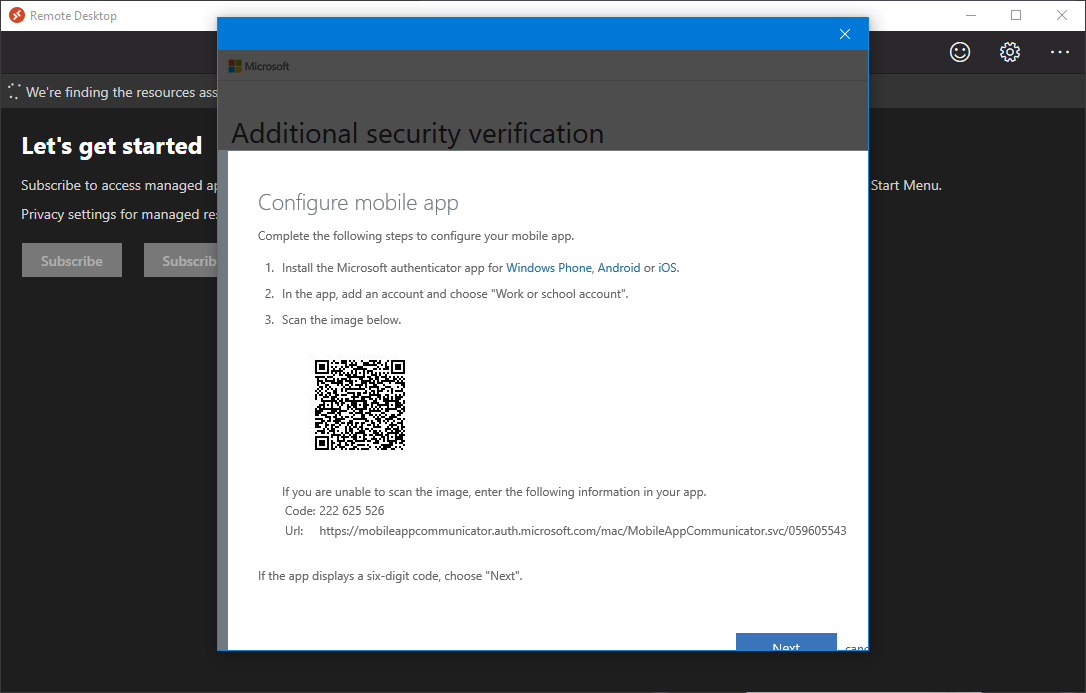Image resolution: width=1086 pixels, height=693 pixels.
Task: Click the MobileAppCommunicator URL text
Action: 582,531
